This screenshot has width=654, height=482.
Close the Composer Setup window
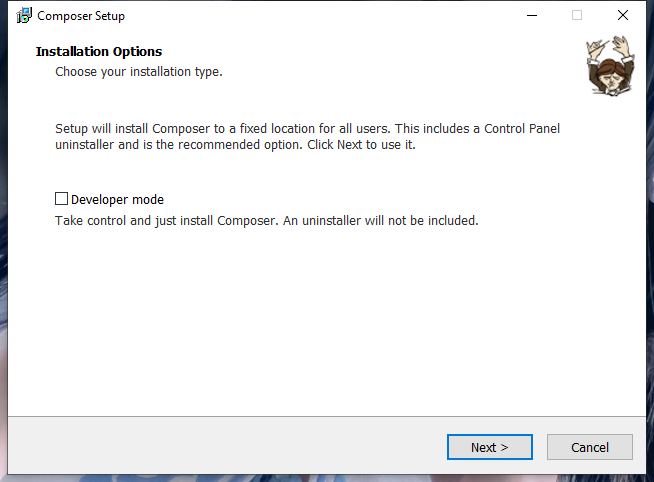(623, 16)
